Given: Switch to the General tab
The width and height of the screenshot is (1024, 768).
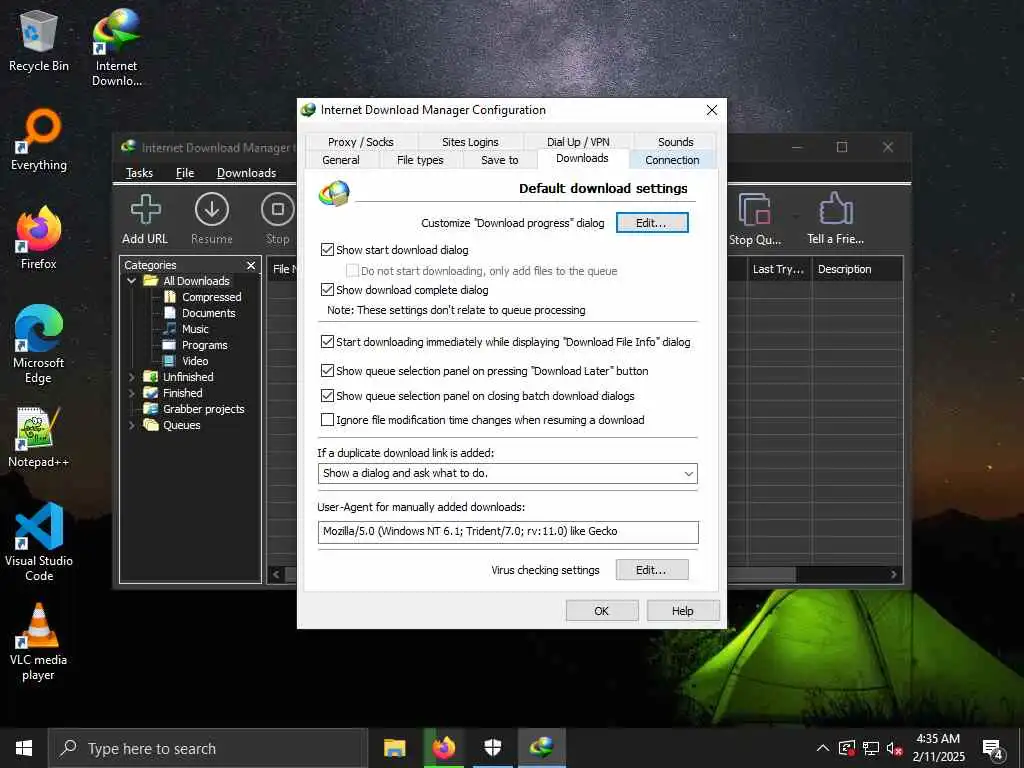Looking at the screenshot, I should 341,160.
